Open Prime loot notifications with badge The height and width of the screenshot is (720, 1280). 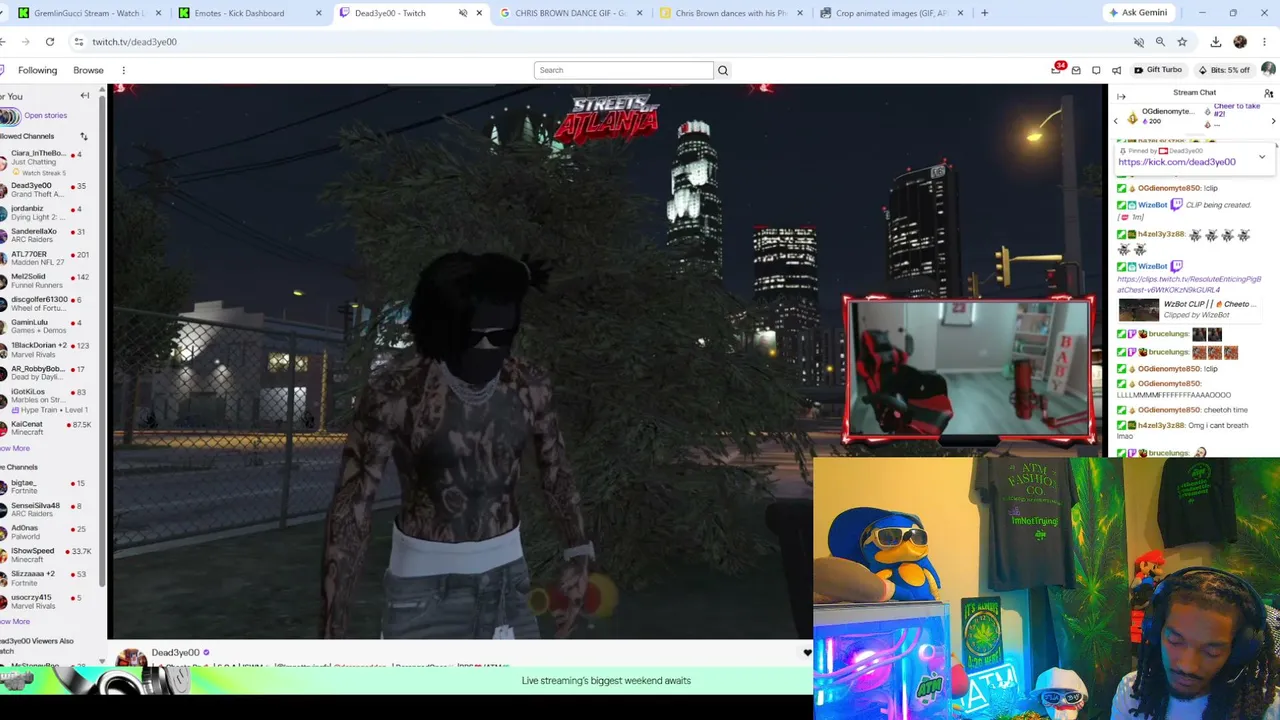[x=1057, y=69]
